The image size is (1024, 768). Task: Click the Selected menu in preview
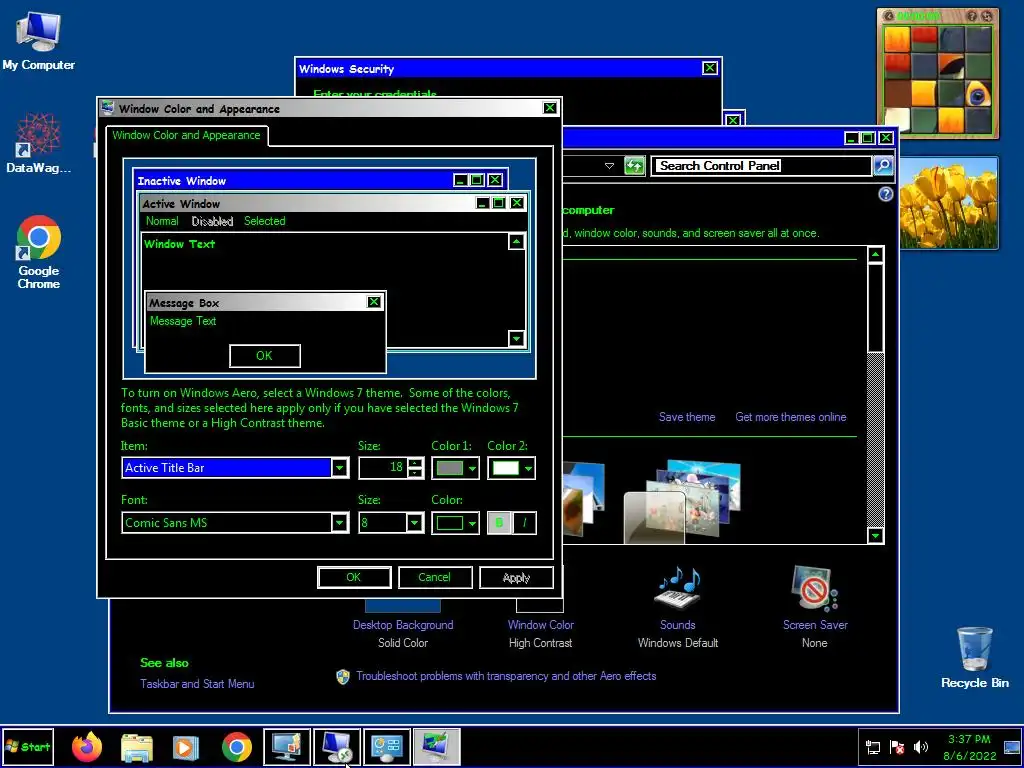pyautogui.click(x=264, y=221)
